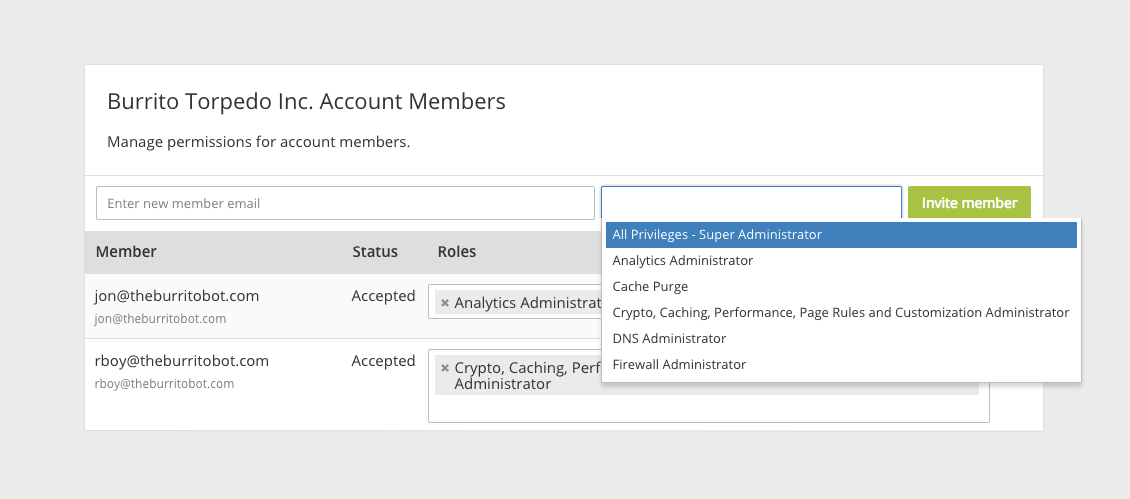Image resolution: width=1130 pixels, height=499 pixels.
Task: Click Accepted status for jon
Action: click(383, 296)
